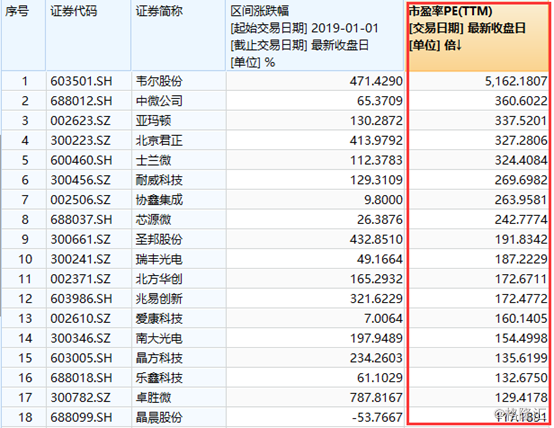
Task: Select the 序号 column header
Action: pos(24,36)
